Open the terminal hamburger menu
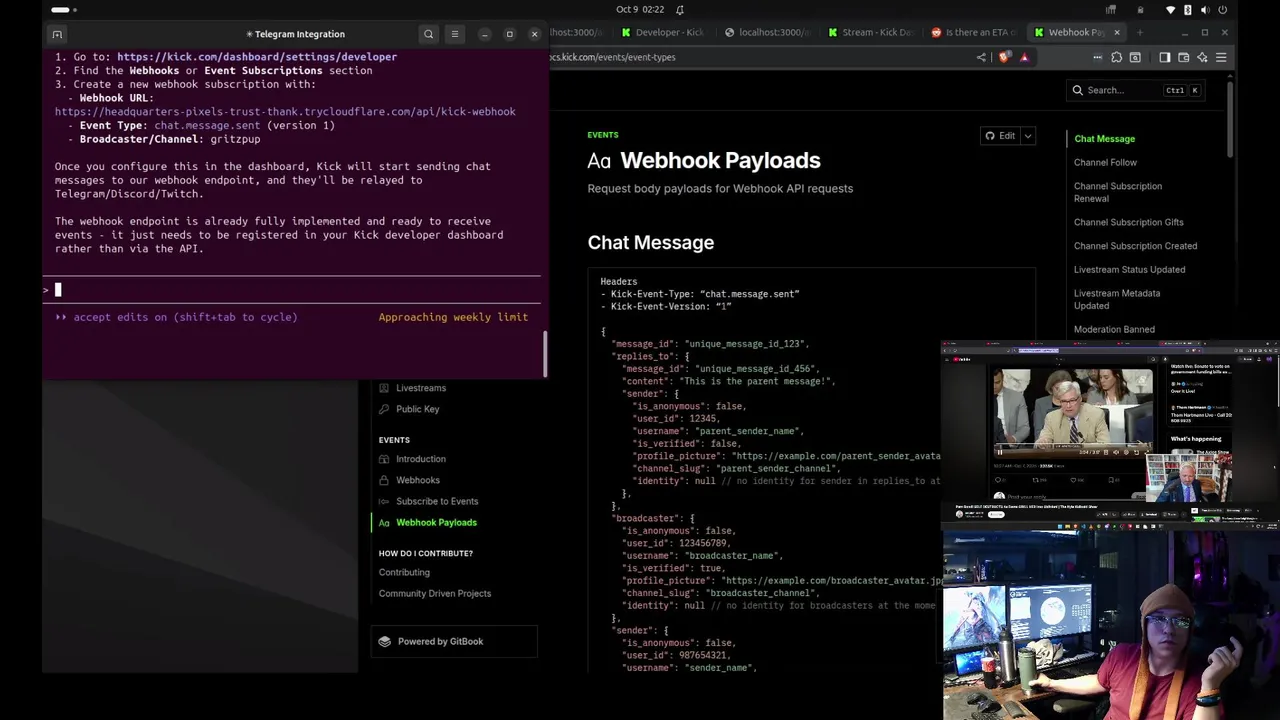 pyautogui.click(x=455, y=34)
